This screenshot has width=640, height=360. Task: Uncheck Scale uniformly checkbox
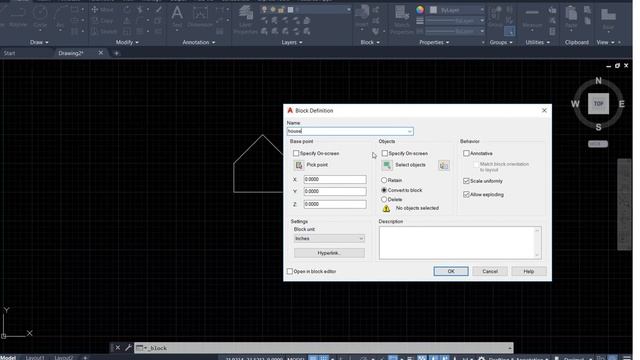click(466, 181)
